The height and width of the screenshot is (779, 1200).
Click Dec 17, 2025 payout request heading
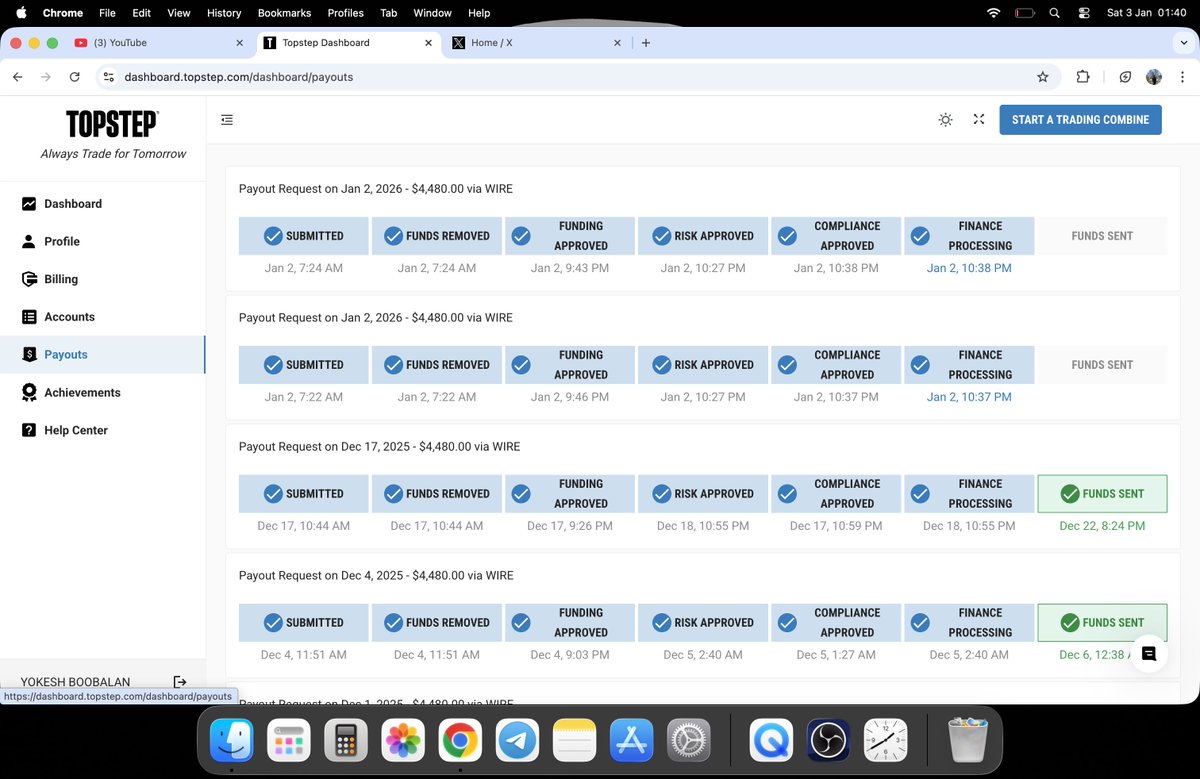pyautogui.click(x=379, y=447)
